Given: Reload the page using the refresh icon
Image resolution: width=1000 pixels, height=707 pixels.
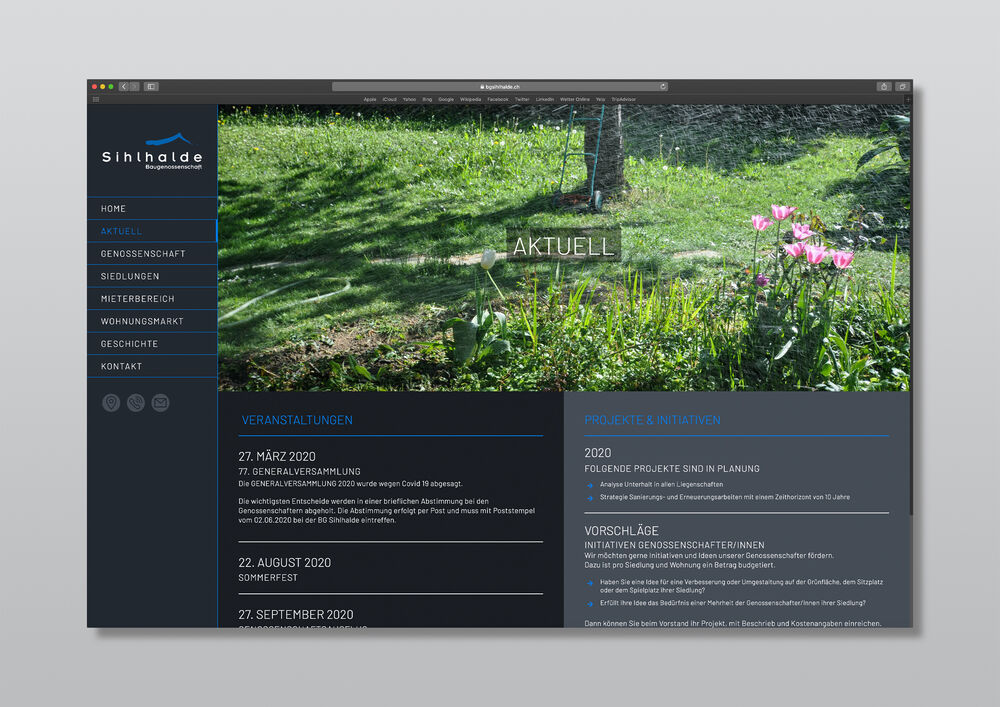Looking at the screenshot, I should point(662,87).
